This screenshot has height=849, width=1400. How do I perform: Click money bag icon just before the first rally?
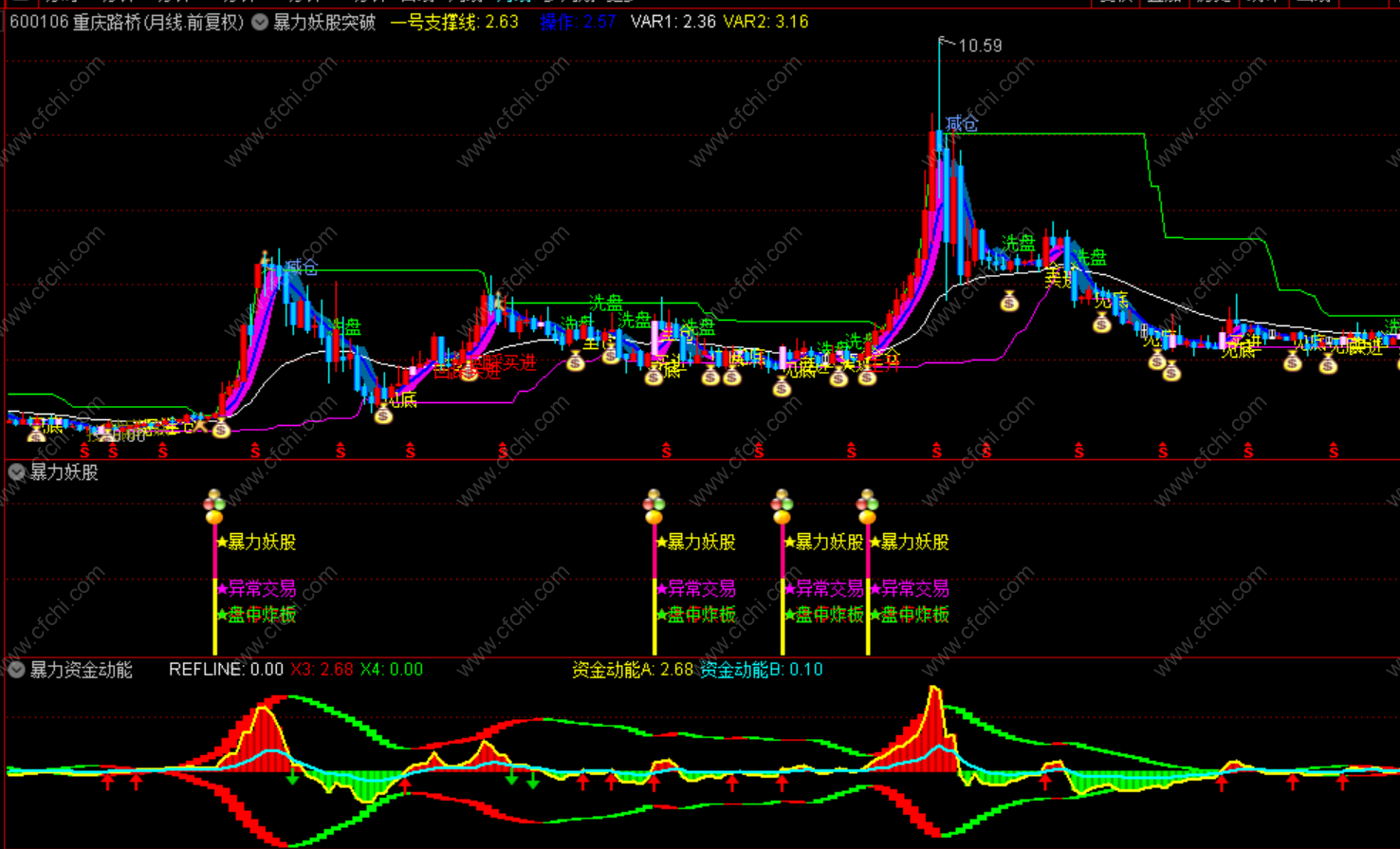pyautogui.click(x=221, y=428)
